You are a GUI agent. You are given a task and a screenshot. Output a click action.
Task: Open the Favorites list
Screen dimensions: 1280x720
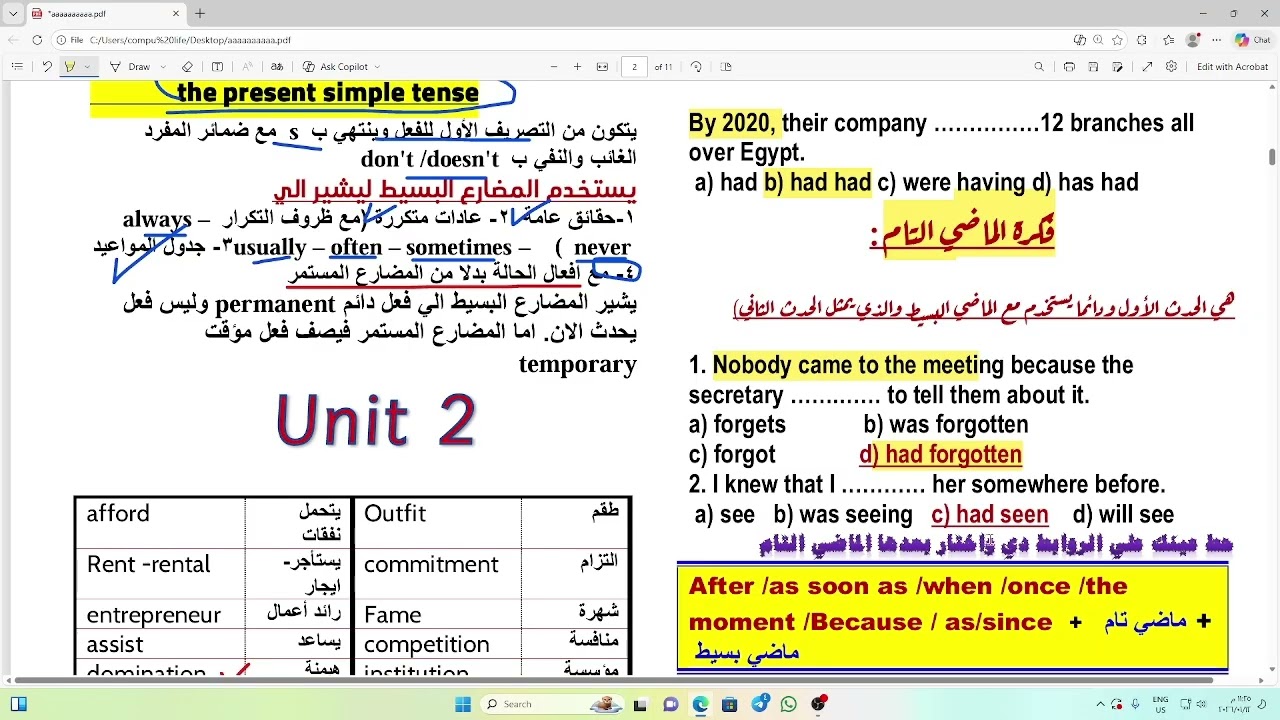1169,40
